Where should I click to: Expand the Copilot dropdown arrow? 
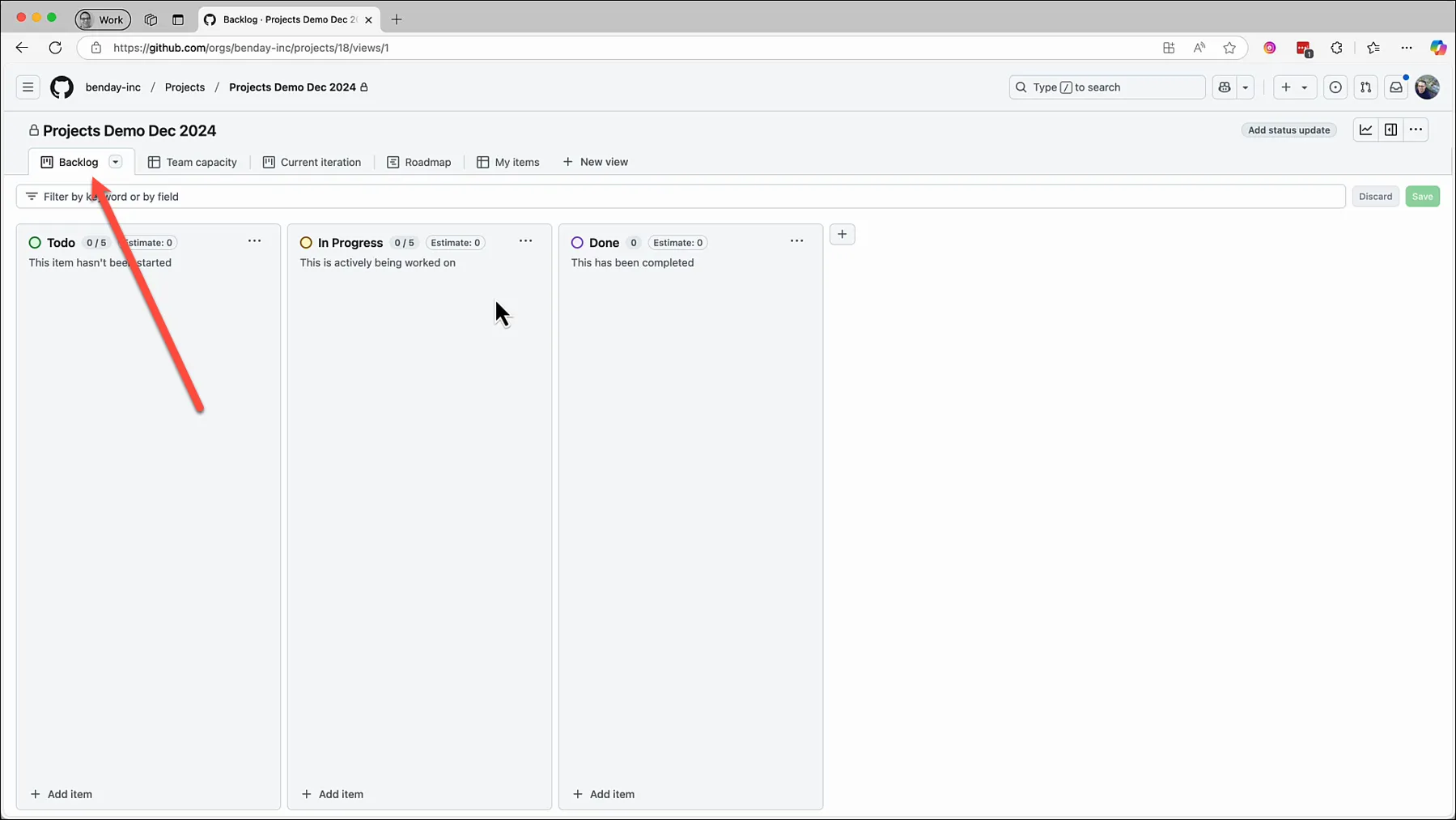(x=1246, y=87)
